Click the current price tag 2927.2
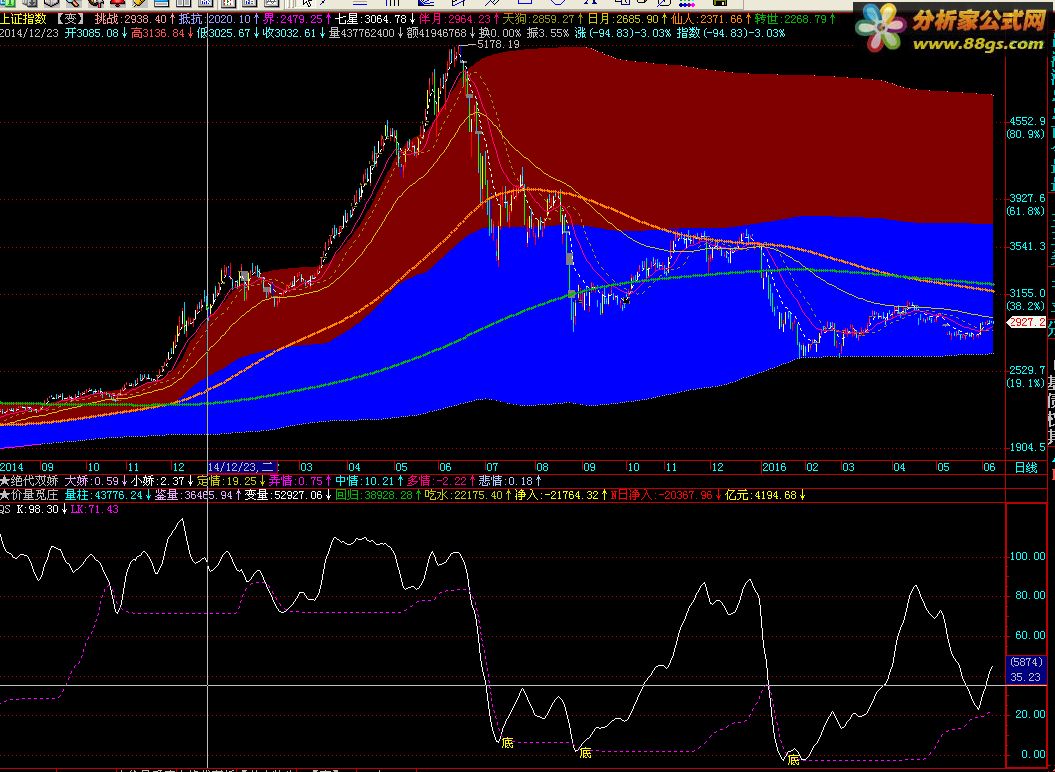The image size is (1055, 772). (1026, 322)
